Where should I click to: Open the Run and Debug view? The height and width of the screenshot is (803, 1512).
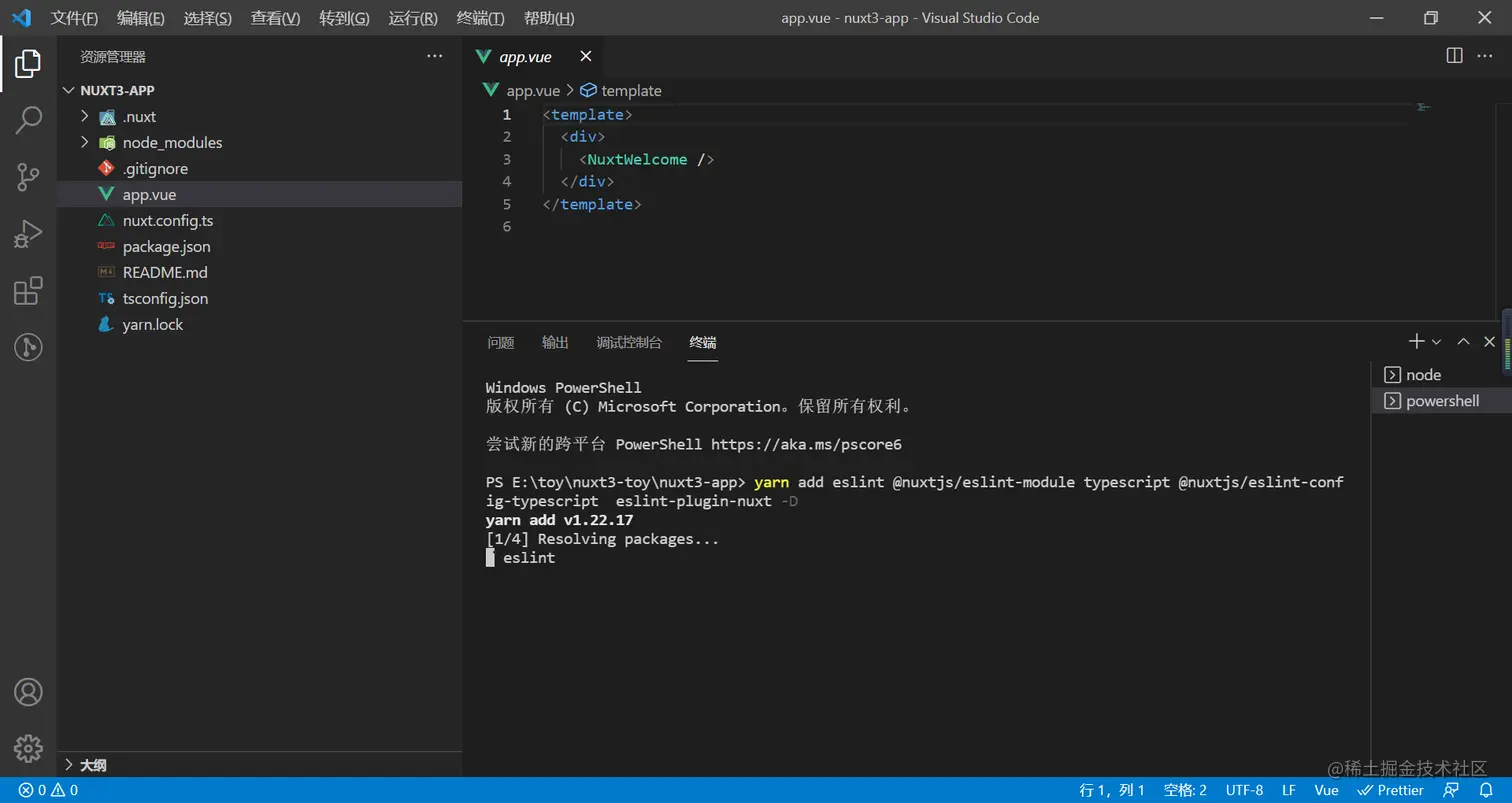point(28,234)
